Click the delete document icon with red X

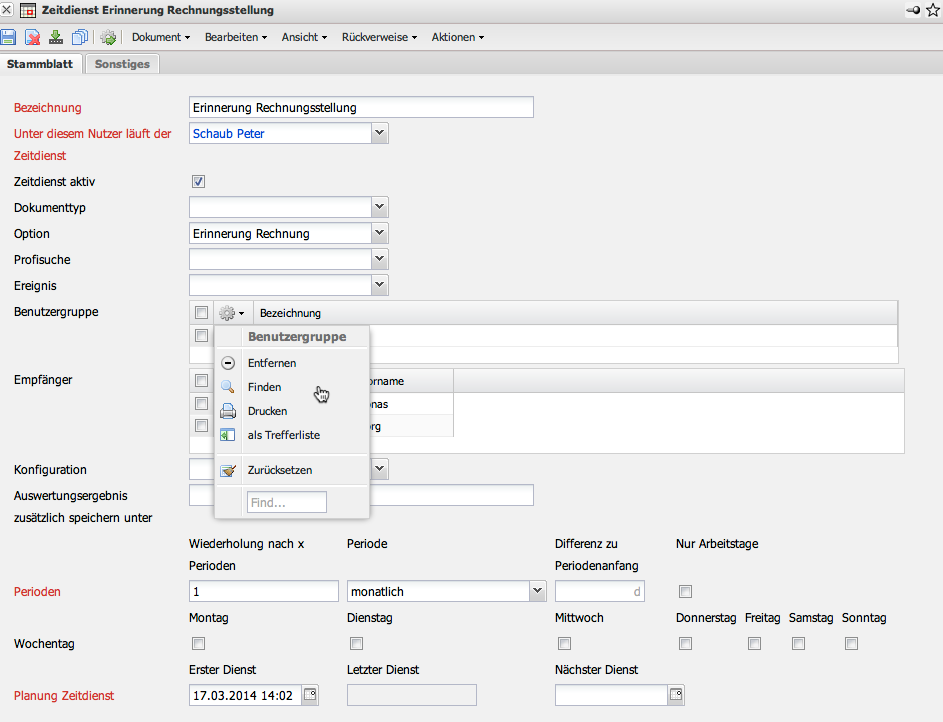(x=33, y=37)
